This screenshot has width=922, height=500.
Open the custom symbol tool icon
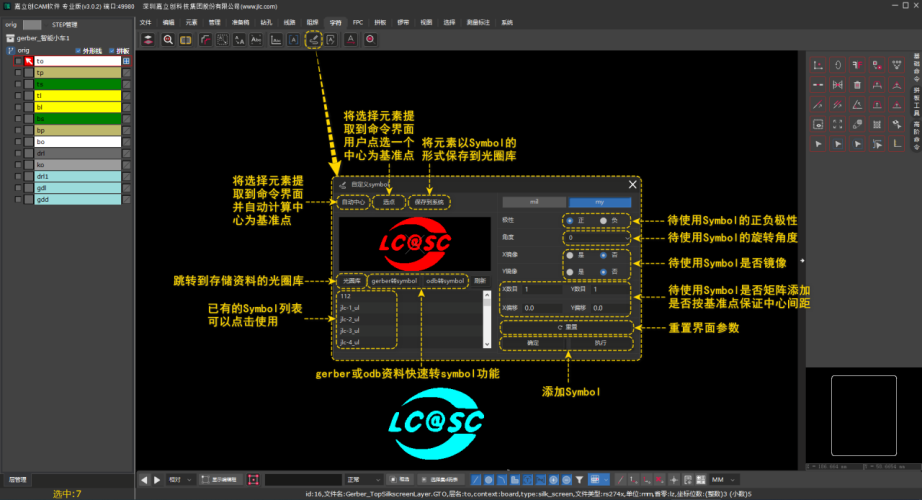point(314,39)
